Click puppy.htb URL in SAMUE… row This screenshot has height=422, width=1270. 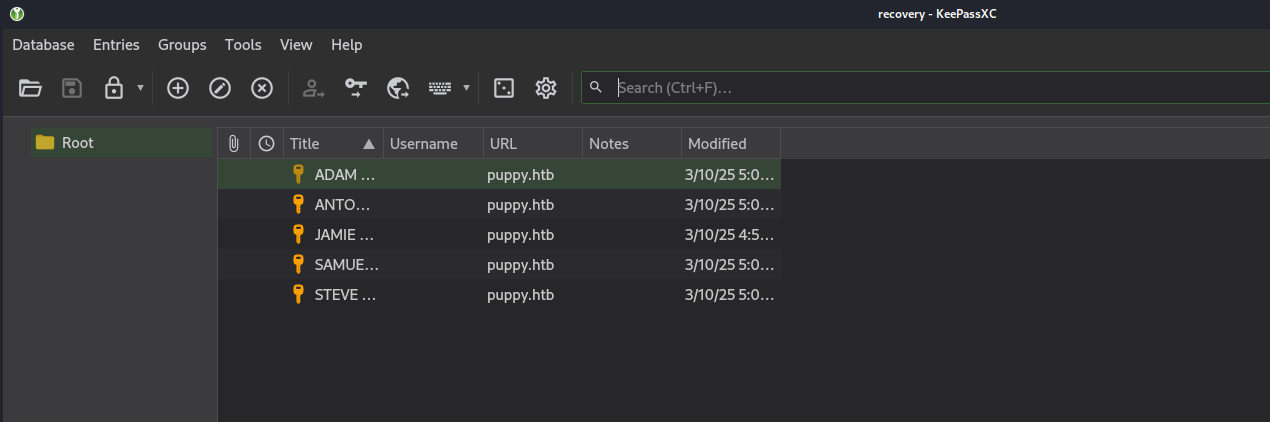pyautogui.click(x=521, y=265)
